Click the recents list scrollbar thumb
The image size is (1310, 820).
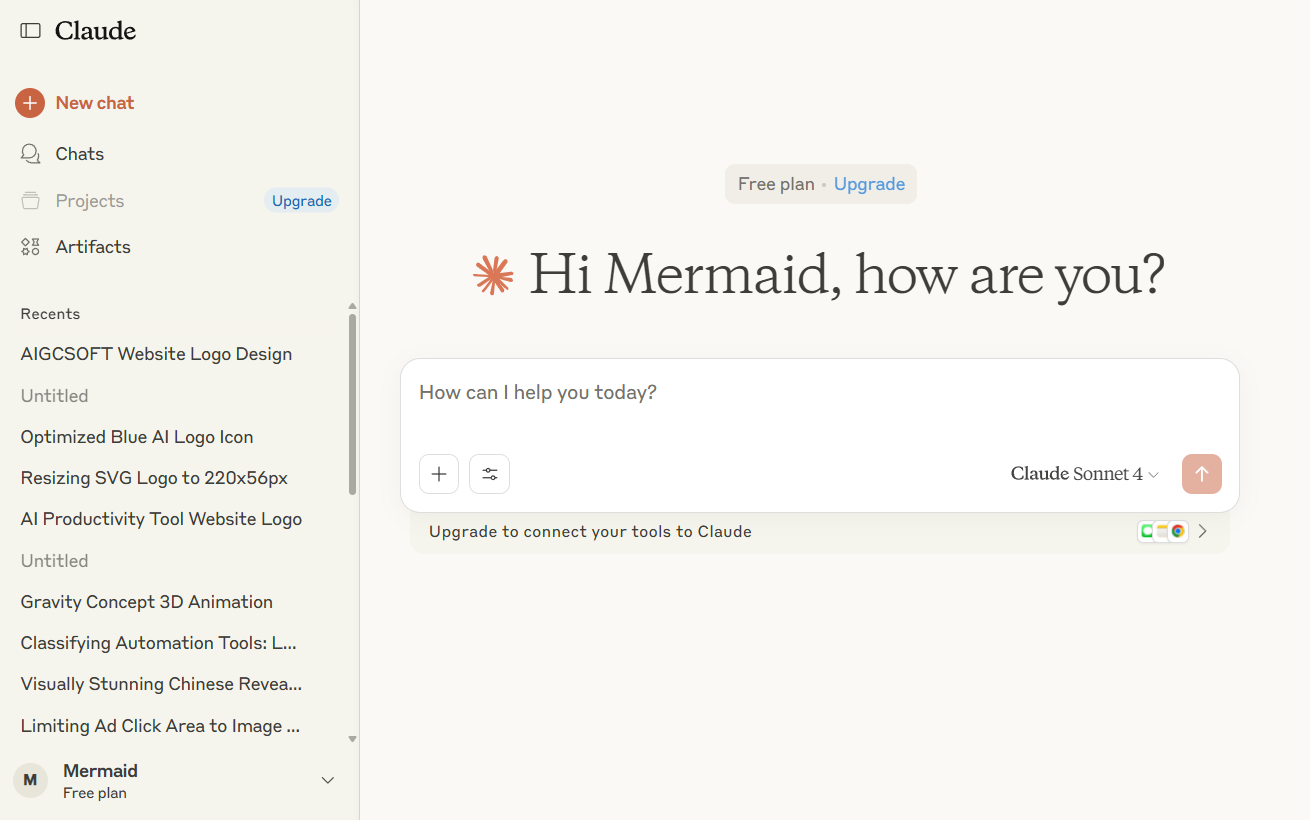click(352, 403)
